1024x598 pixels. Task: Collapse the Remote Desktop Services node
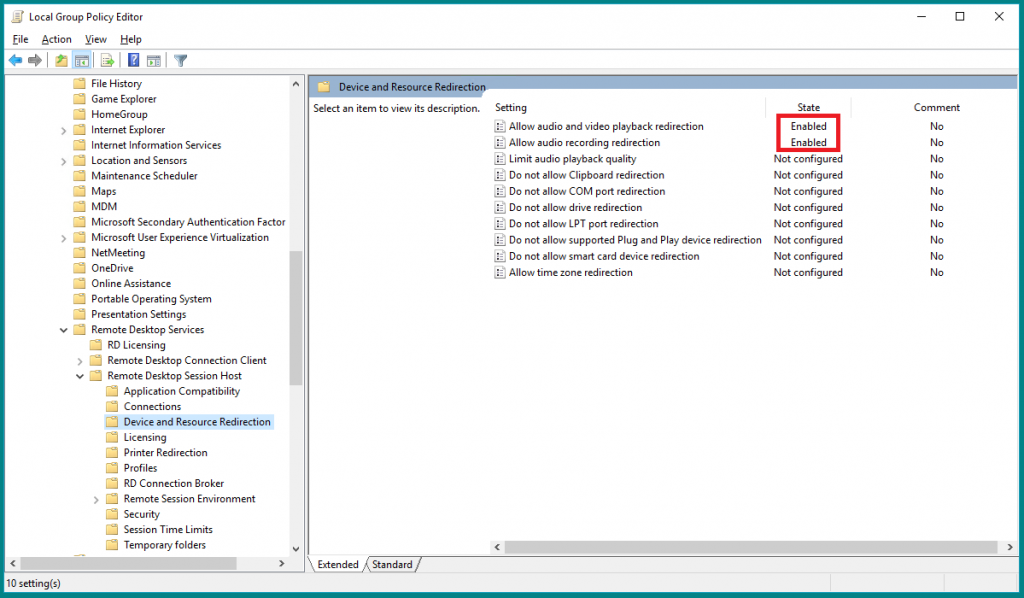(x=63, y=330)
